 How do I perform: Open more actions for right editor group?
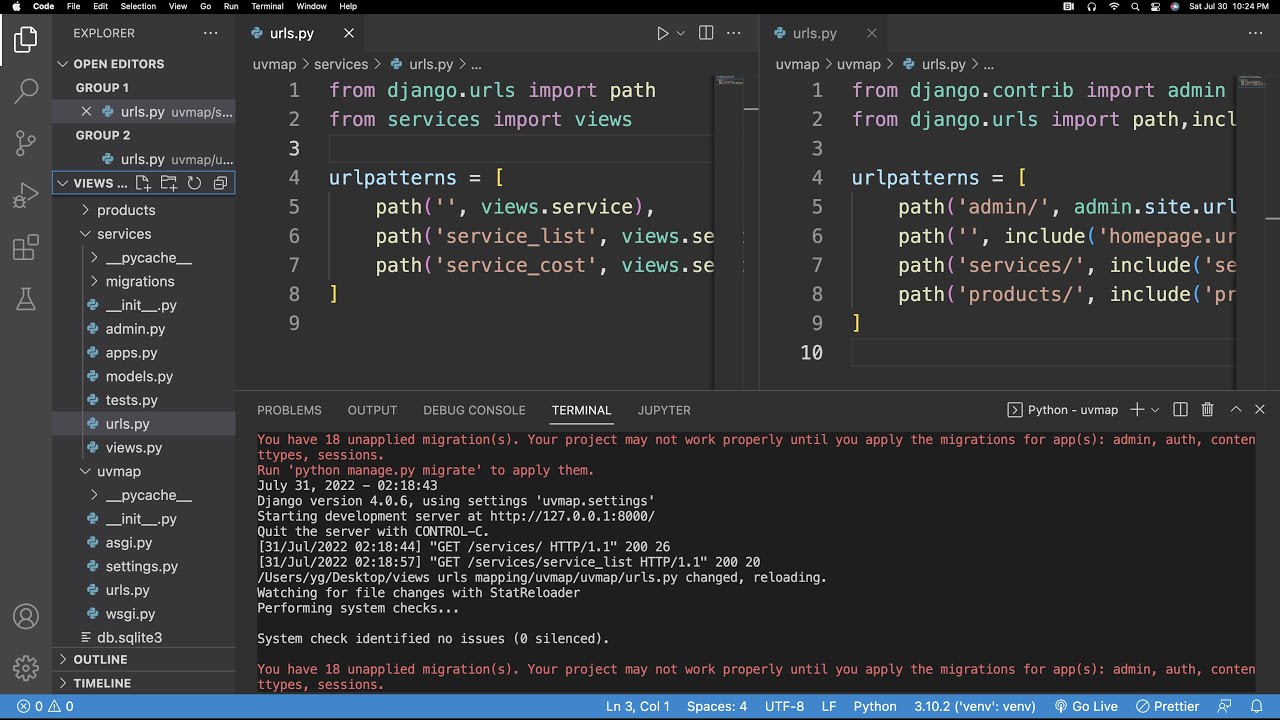pyautogui.click(x=1257, y=33)
